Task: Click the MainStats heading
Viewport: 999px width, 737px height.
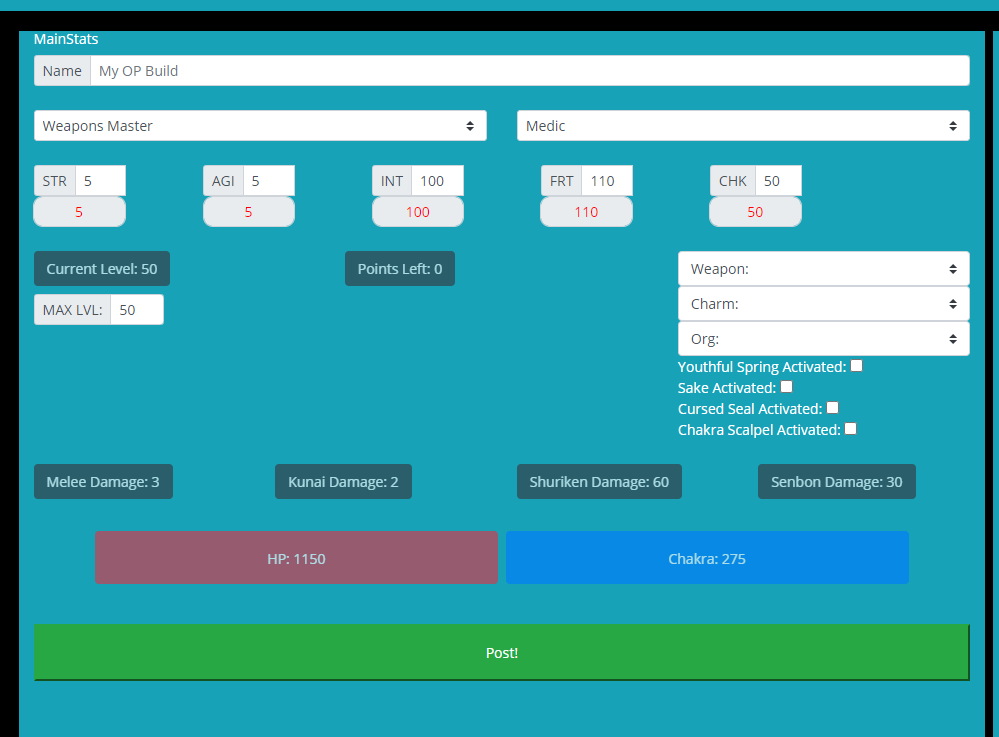Action: pos(66,39)
